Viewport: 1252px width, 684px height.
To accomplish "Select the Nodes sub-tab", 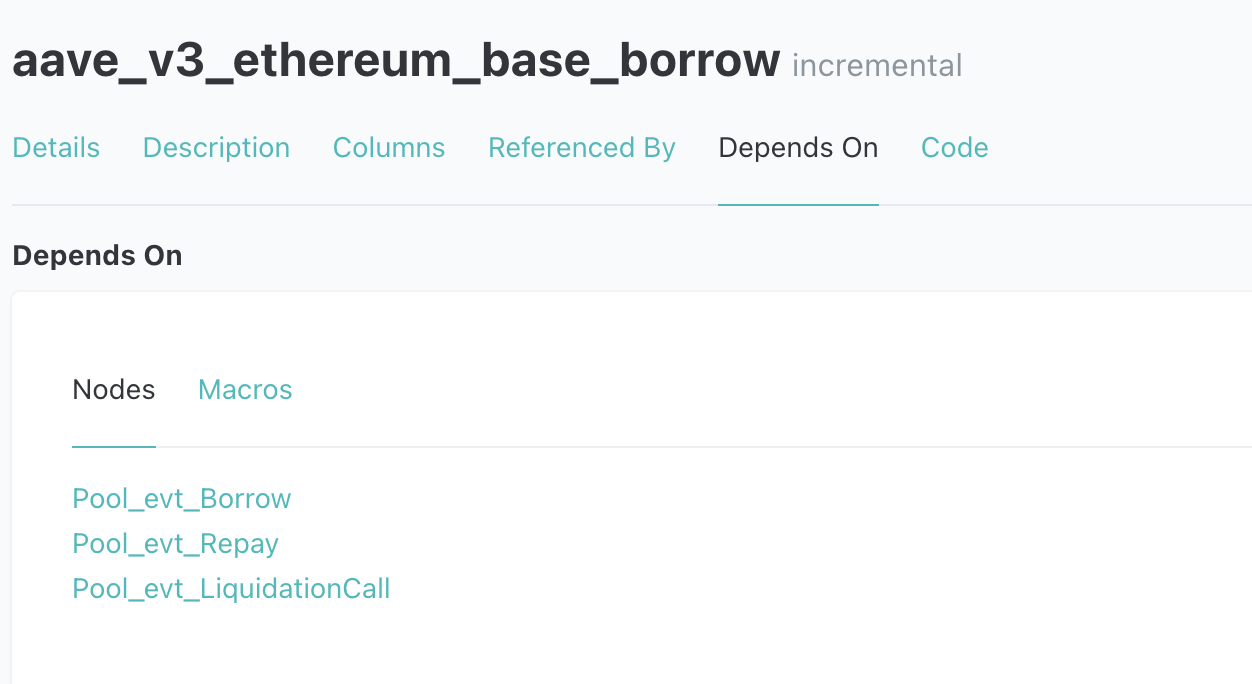I will 114,390.
